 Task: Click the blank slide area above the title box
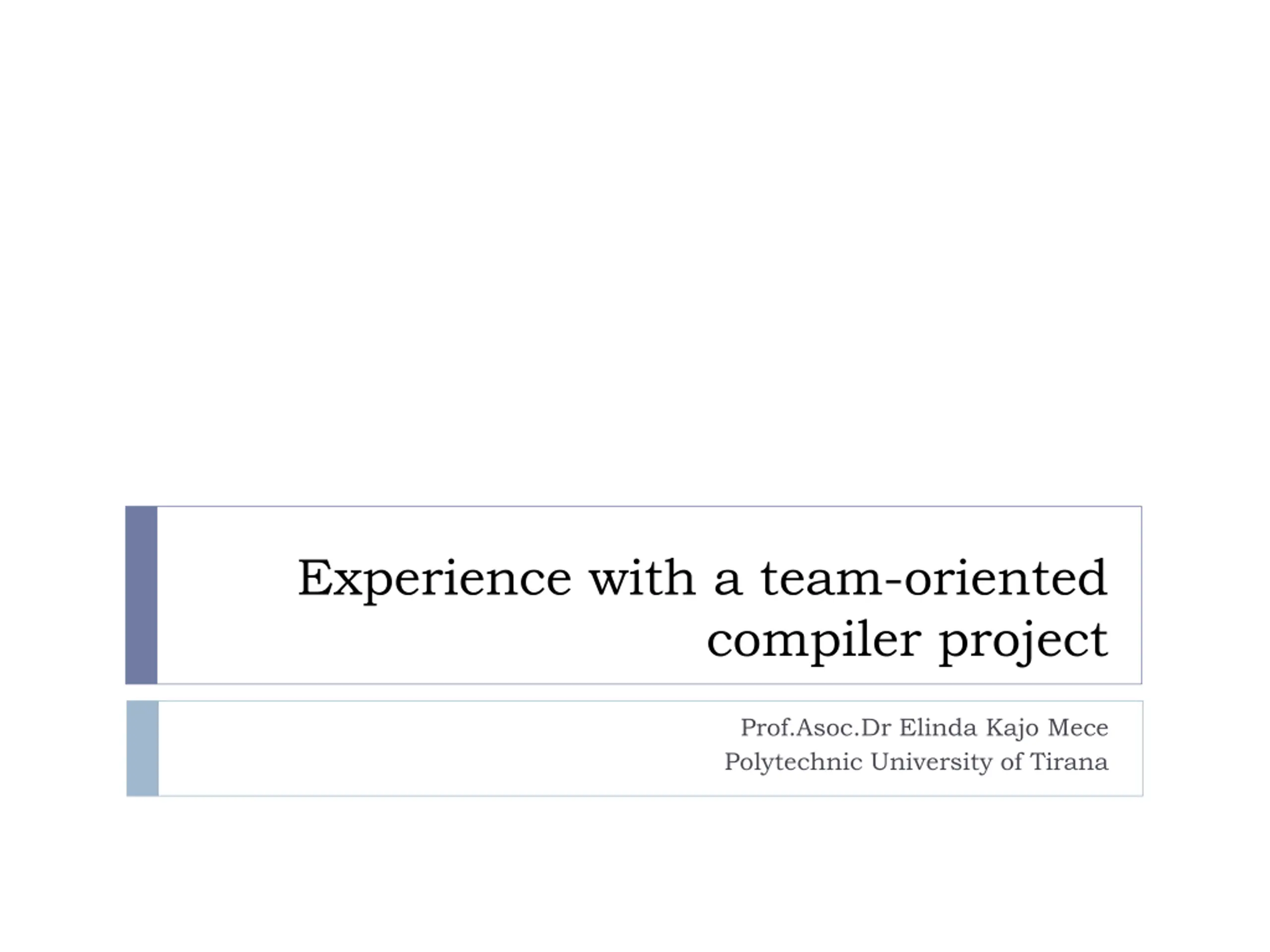(635, 252)
